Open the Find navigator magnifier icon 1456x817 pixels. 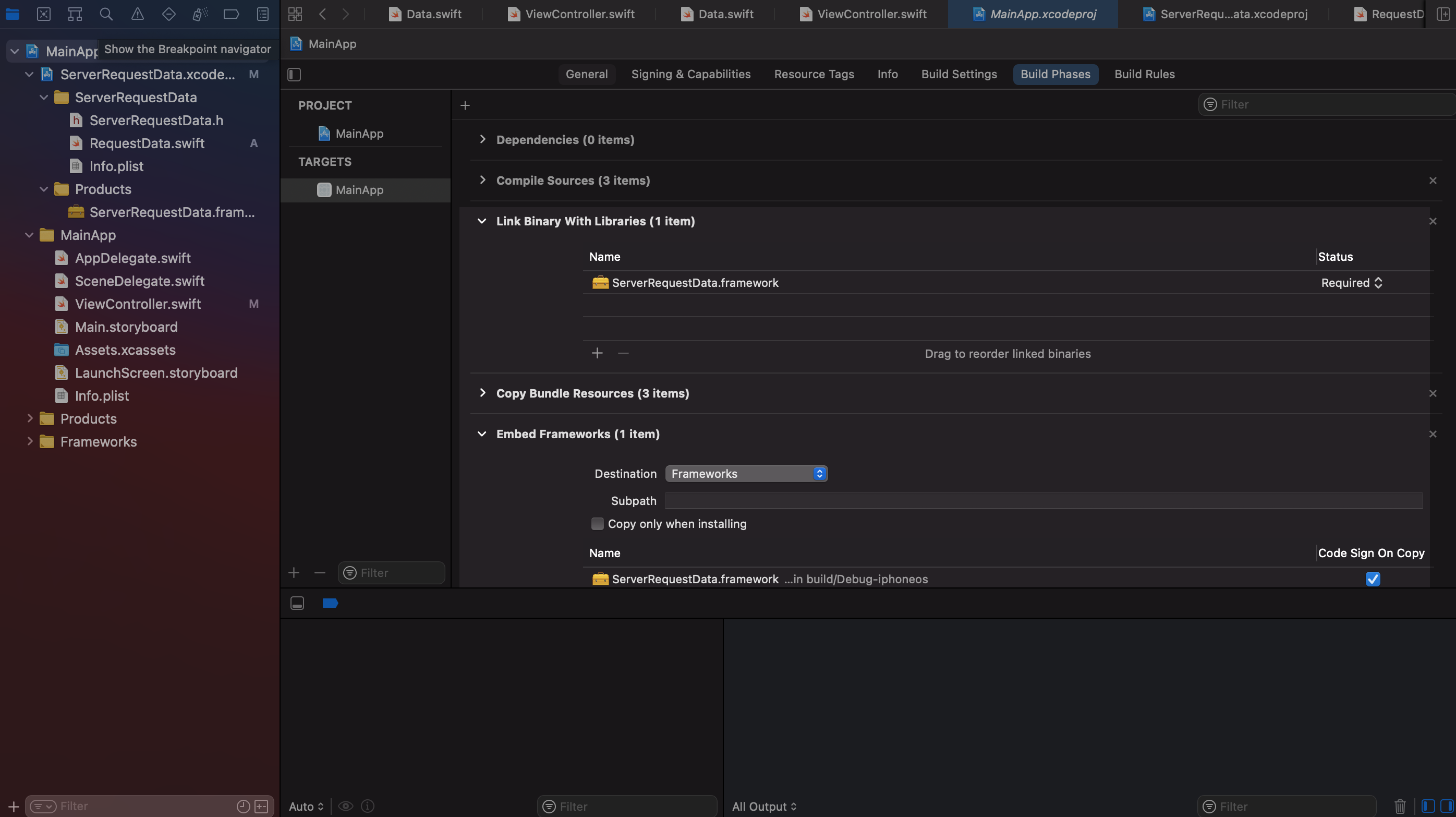click(106, 14)
